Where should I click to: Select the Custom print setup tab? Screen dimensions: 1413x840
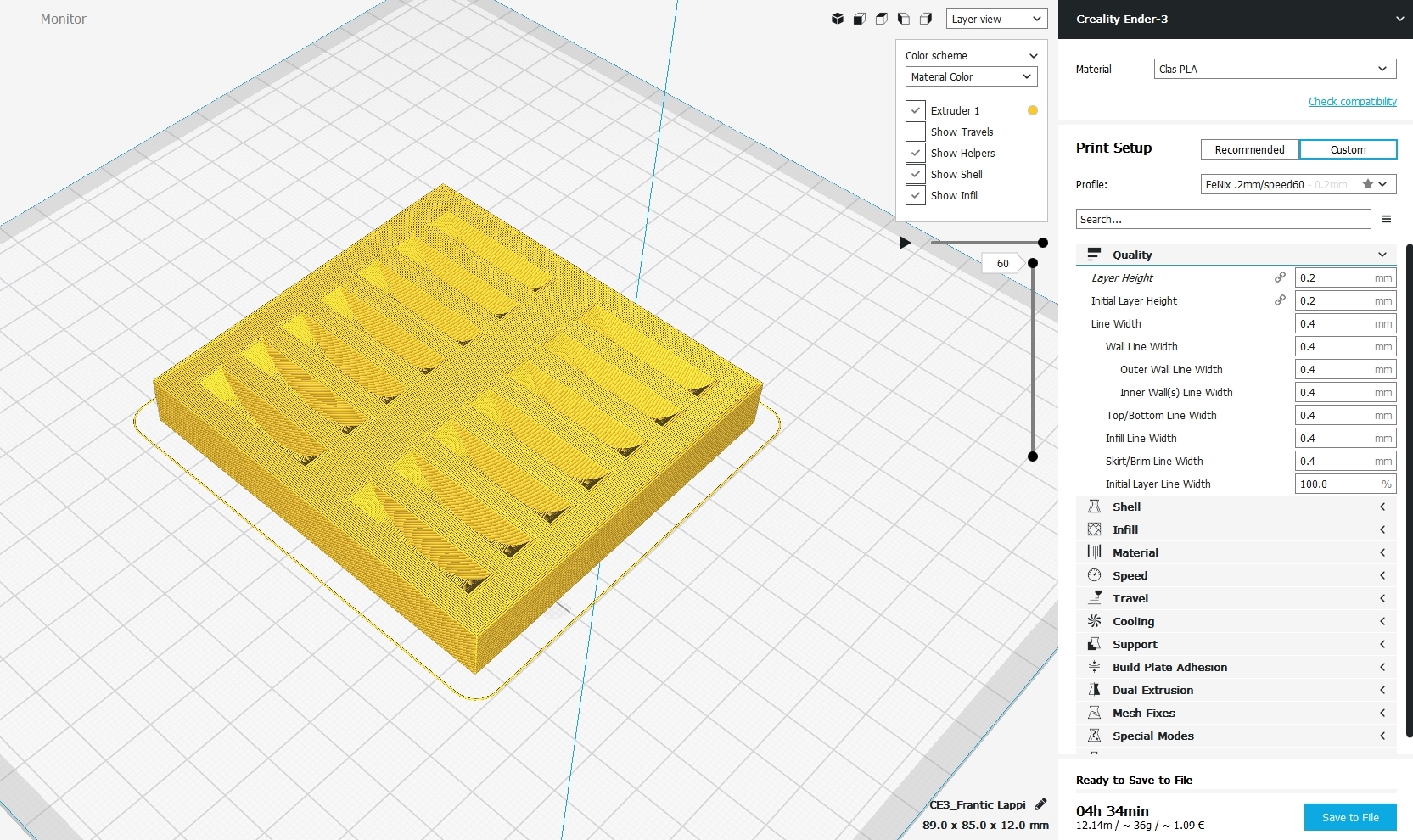pyautogui.click(x=1348, y=149)
